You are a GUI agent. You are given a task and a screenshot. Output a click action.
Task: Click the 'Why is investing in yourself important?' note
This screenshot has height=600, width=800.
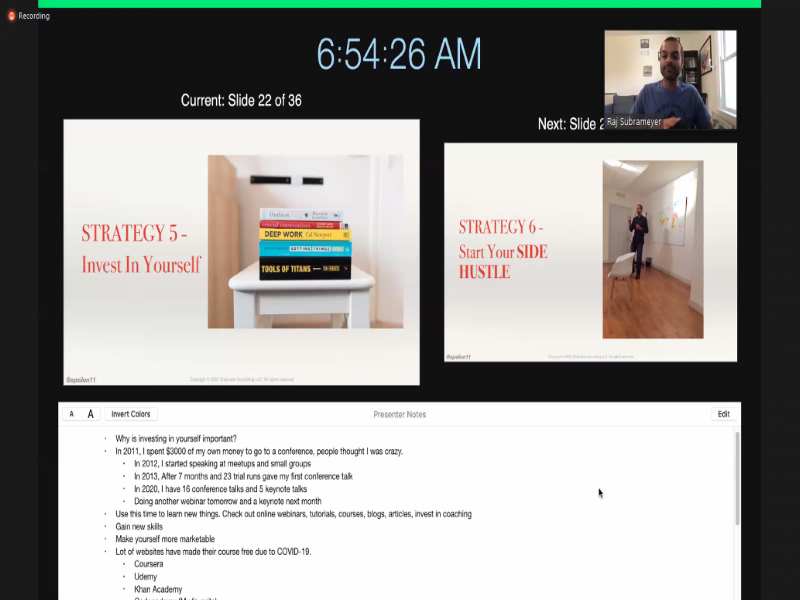pyautogui.click(x=176, y=439)
